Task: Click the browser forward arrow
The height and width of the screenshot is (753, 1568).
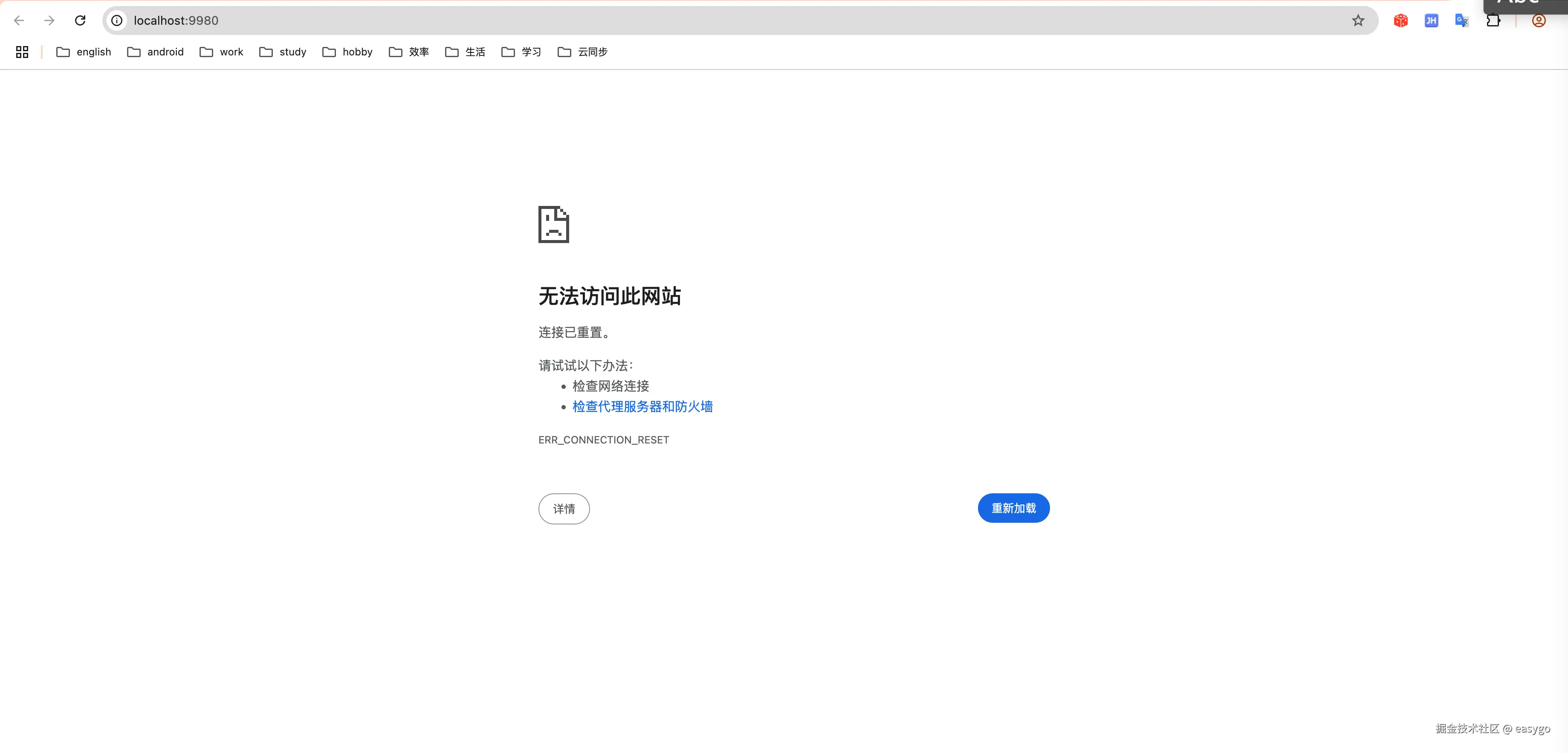Action: (x=49, y=21)
